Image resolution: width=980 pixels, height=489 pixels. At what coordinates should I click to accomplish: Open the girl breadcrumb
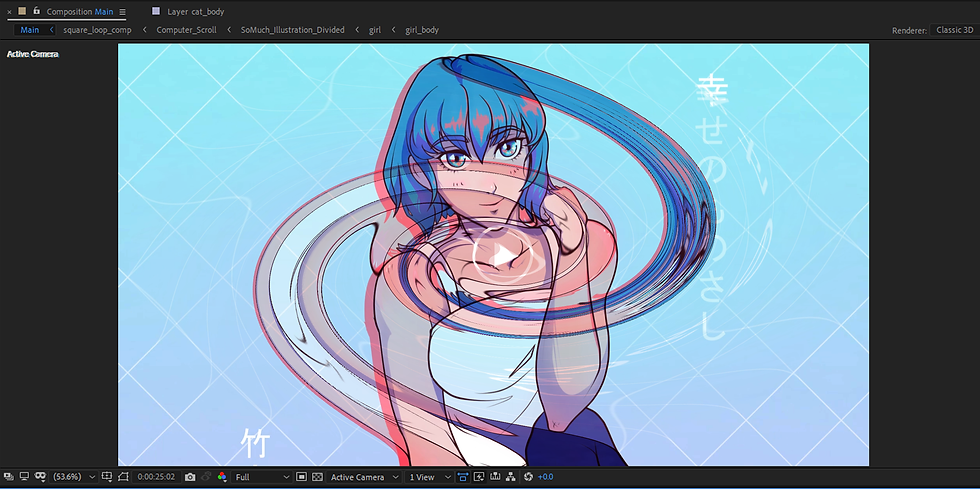(x=375, y=29)
